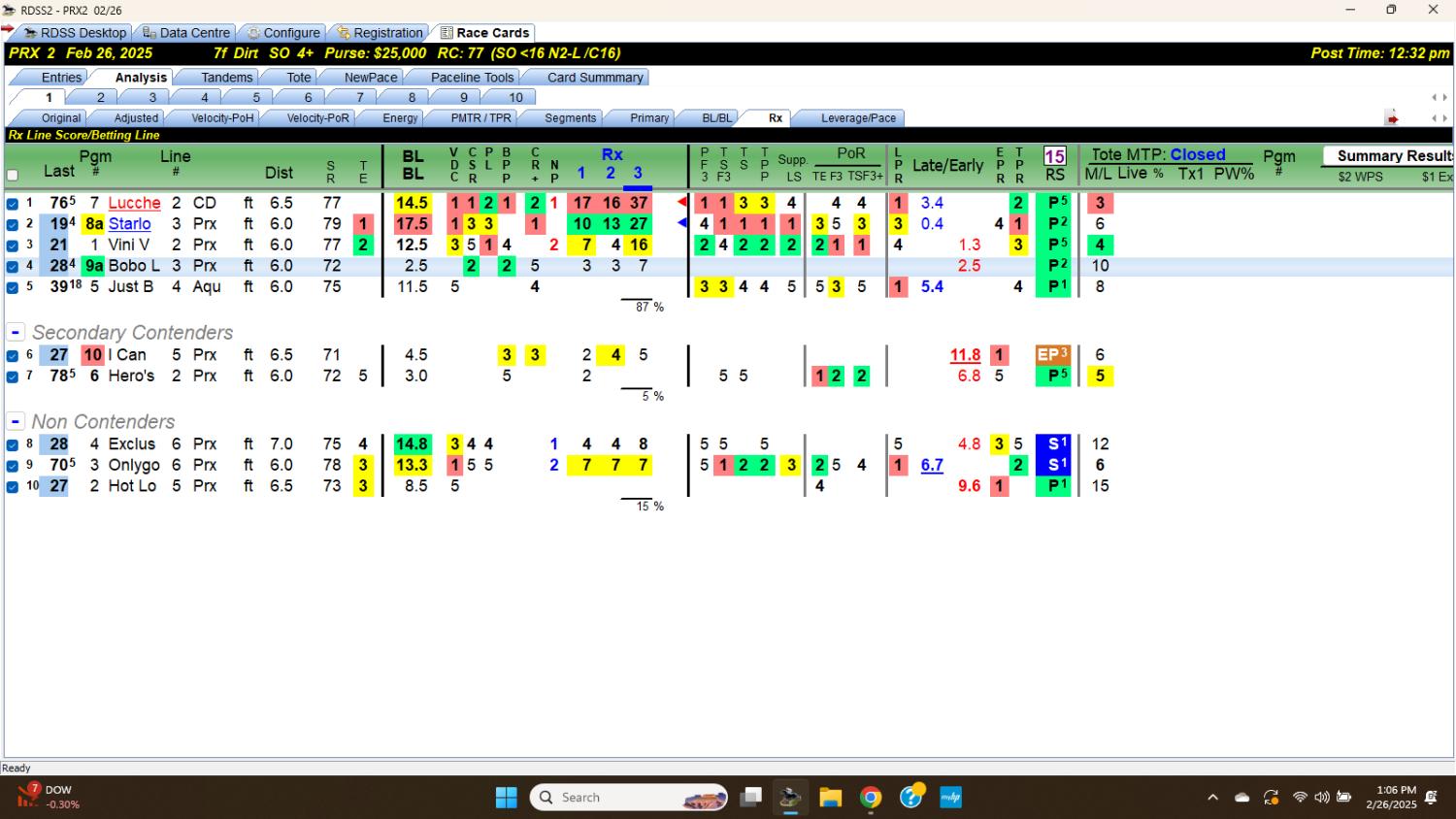Open the RDSS app in the taskbar
The image size is (1456, 819).
pyautogui.click(x=790, y=798)
